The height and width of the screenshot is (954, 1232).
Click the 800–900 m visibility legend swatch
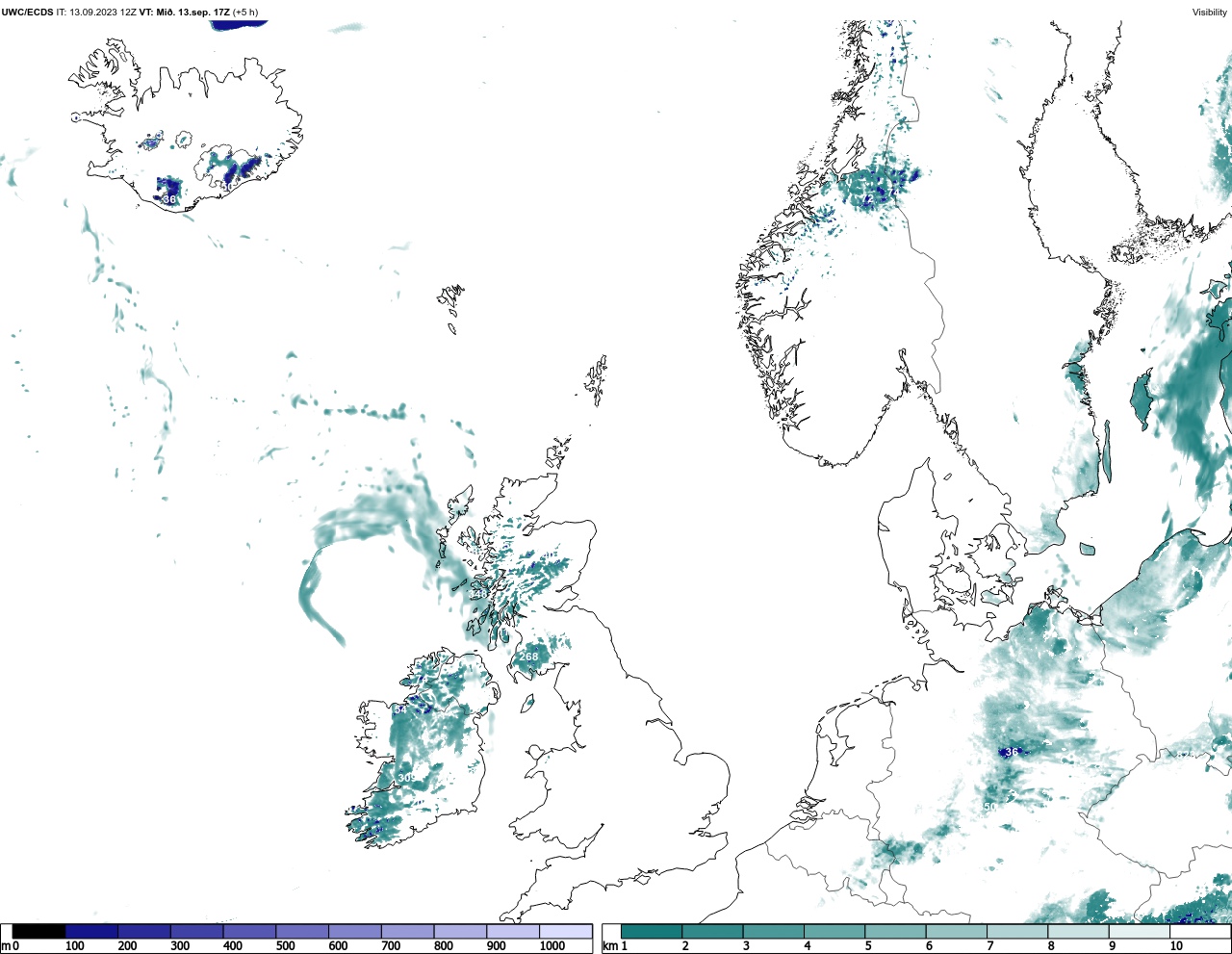(x=459, y=931)
